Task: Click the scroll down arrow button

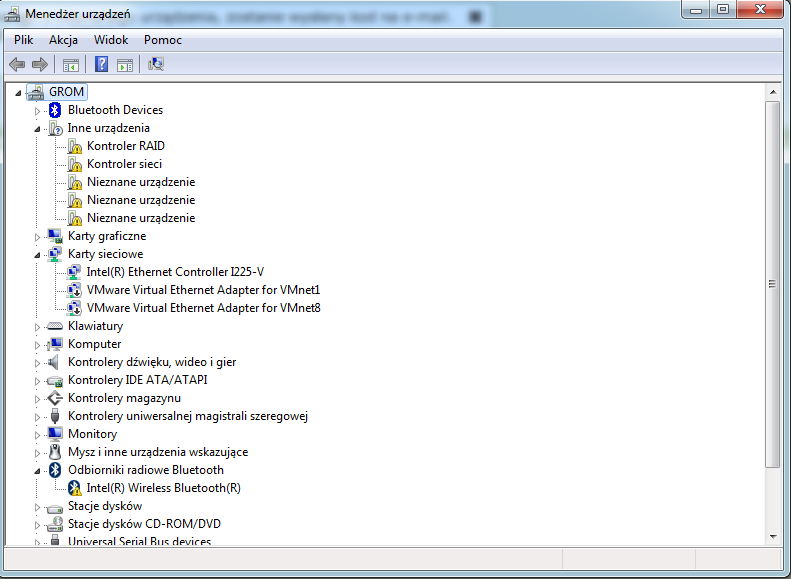Action: (x=772, y=537)
